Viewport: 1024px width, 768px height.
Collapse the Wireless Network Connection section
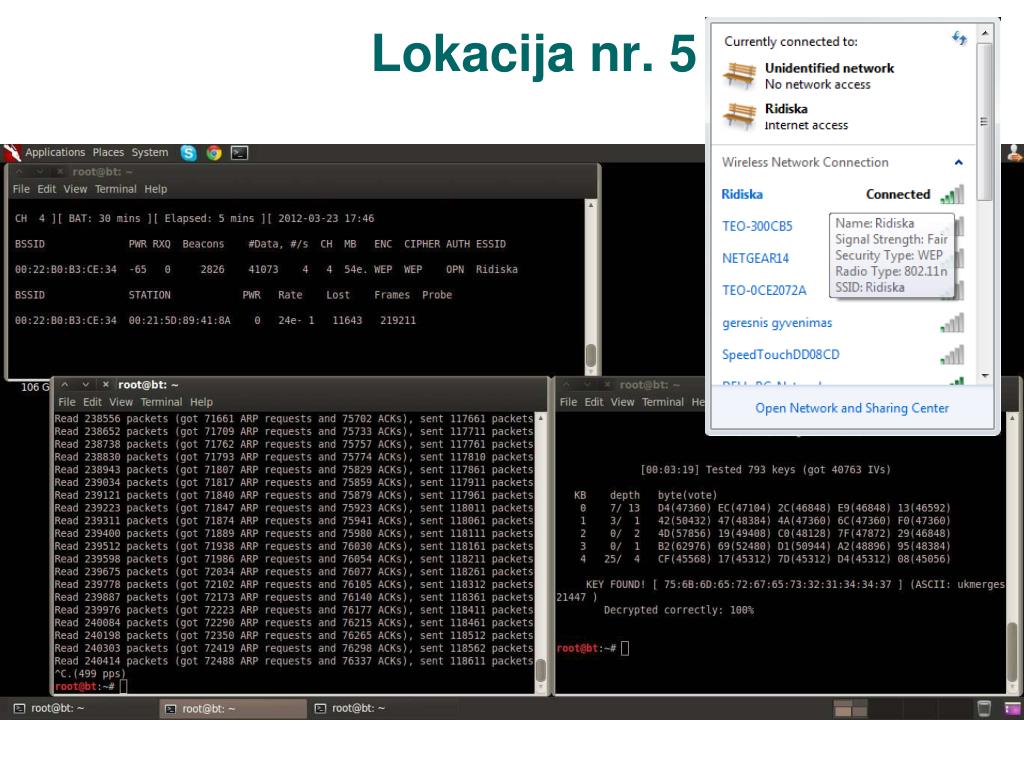[x=958, y=162]
